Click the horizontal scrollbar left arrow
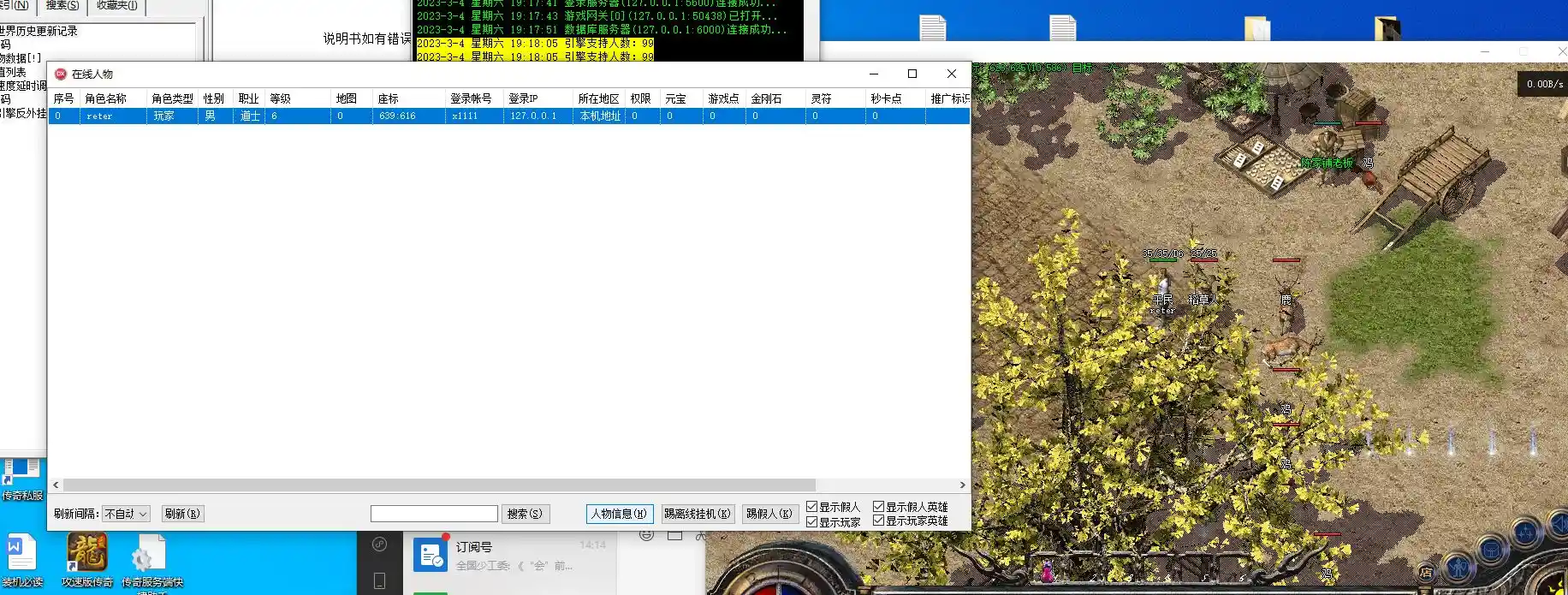Image resolution: width=1568 pixels, height=595 pixels. tap(56, 485)
